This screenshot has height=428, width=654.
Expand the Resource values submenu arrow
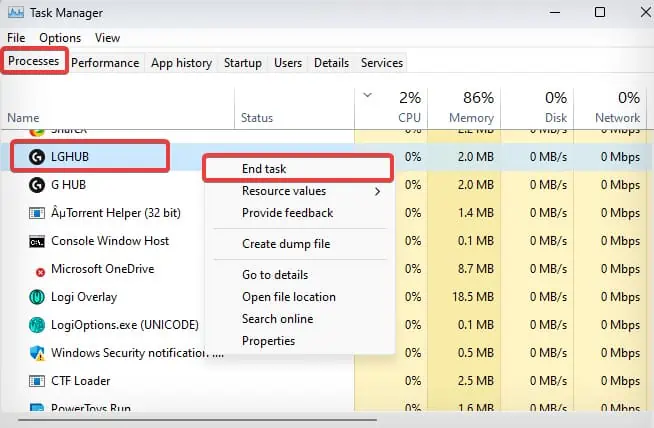377,191
